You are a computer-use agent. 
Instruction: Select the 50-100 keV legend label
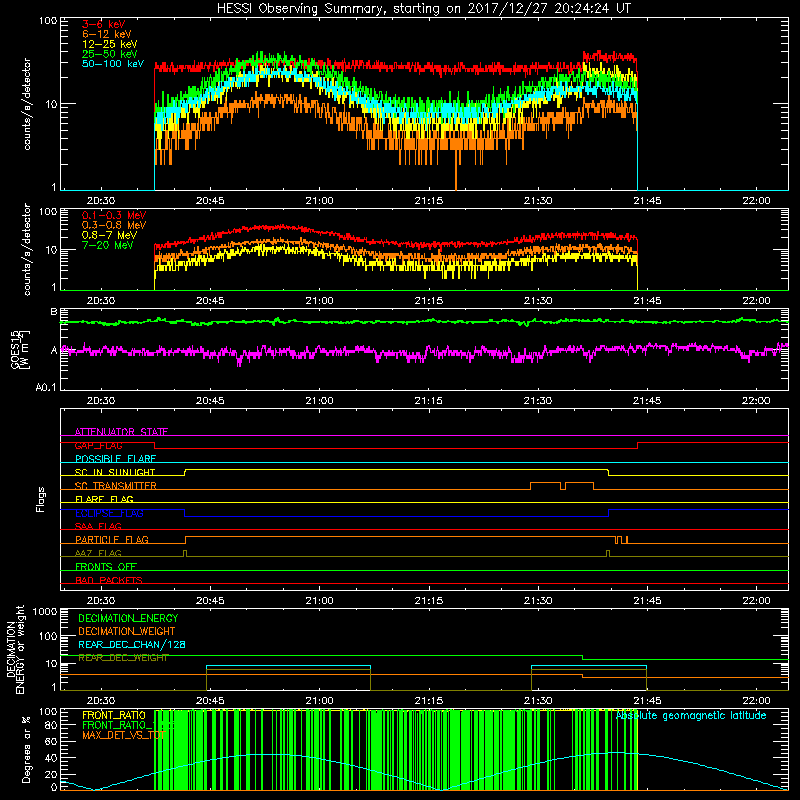[113, 64]
